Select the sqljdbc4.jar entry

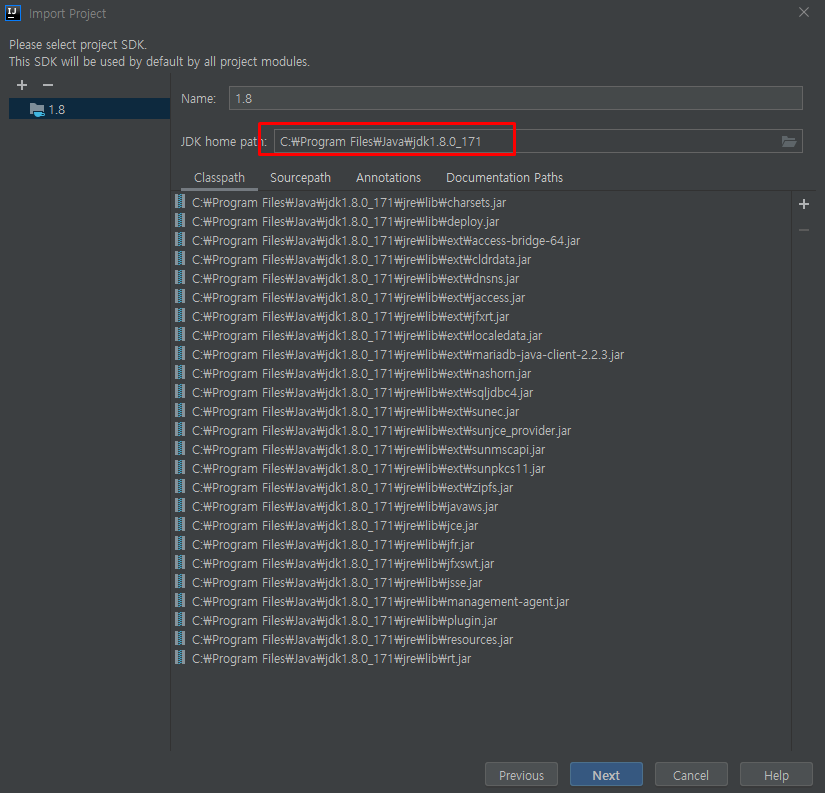(481, 392)
